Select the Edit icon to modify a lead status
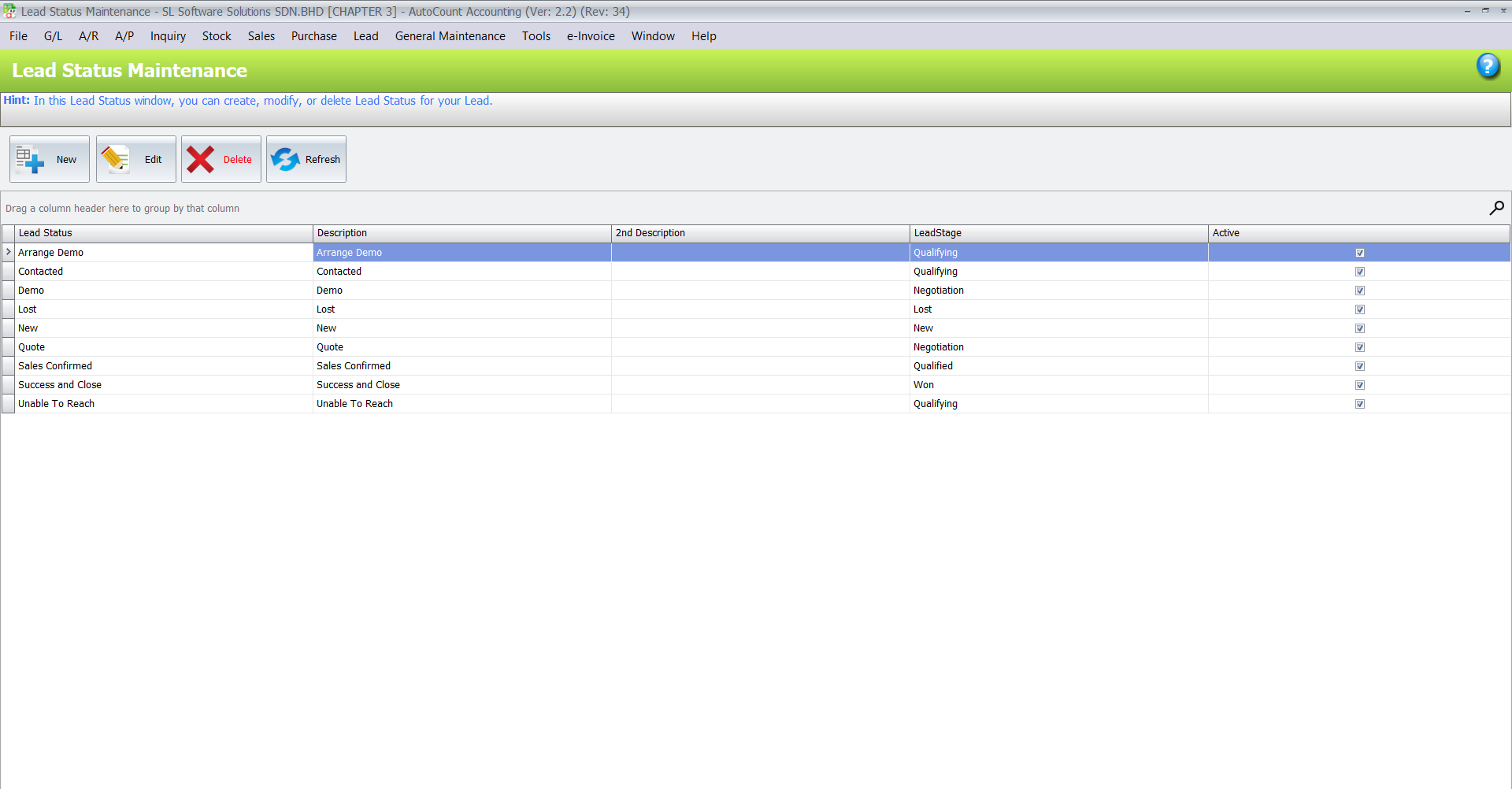The image size is (1512, 789). pos(115,157)
